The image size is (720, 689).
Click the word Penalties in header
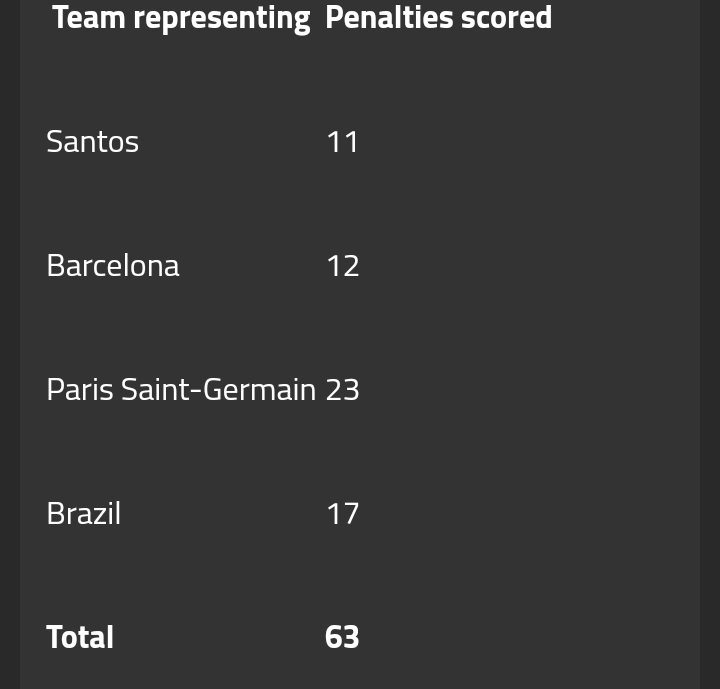tap(389, 17)
